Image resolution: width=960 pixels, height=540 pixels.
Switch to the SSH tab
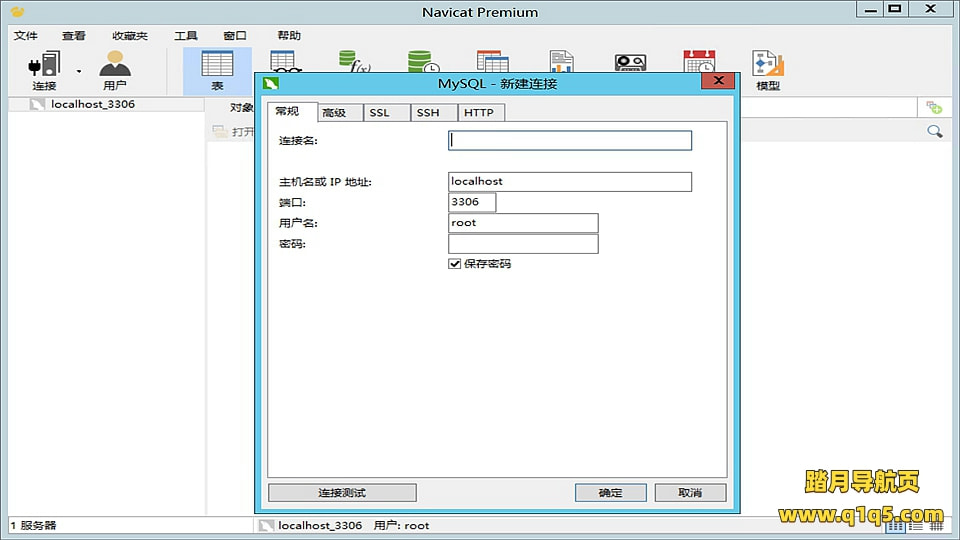428,113
